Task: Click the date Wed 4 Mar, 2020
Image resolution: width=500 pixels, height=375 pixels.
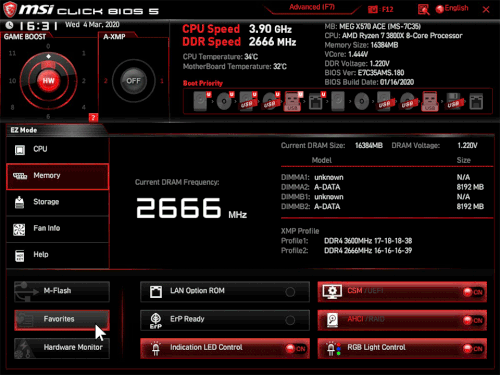Action: pyautogui.click(x=92, y=25)
